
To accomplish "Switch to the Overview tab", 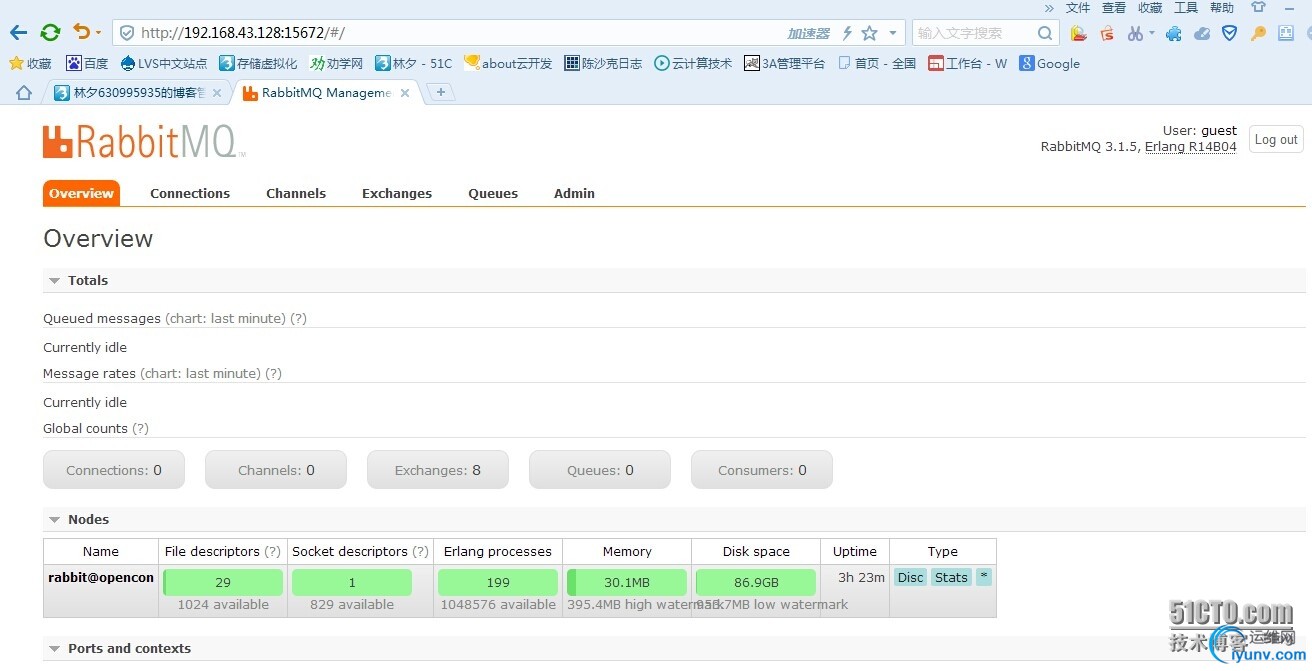I will (x=81, y=193).
